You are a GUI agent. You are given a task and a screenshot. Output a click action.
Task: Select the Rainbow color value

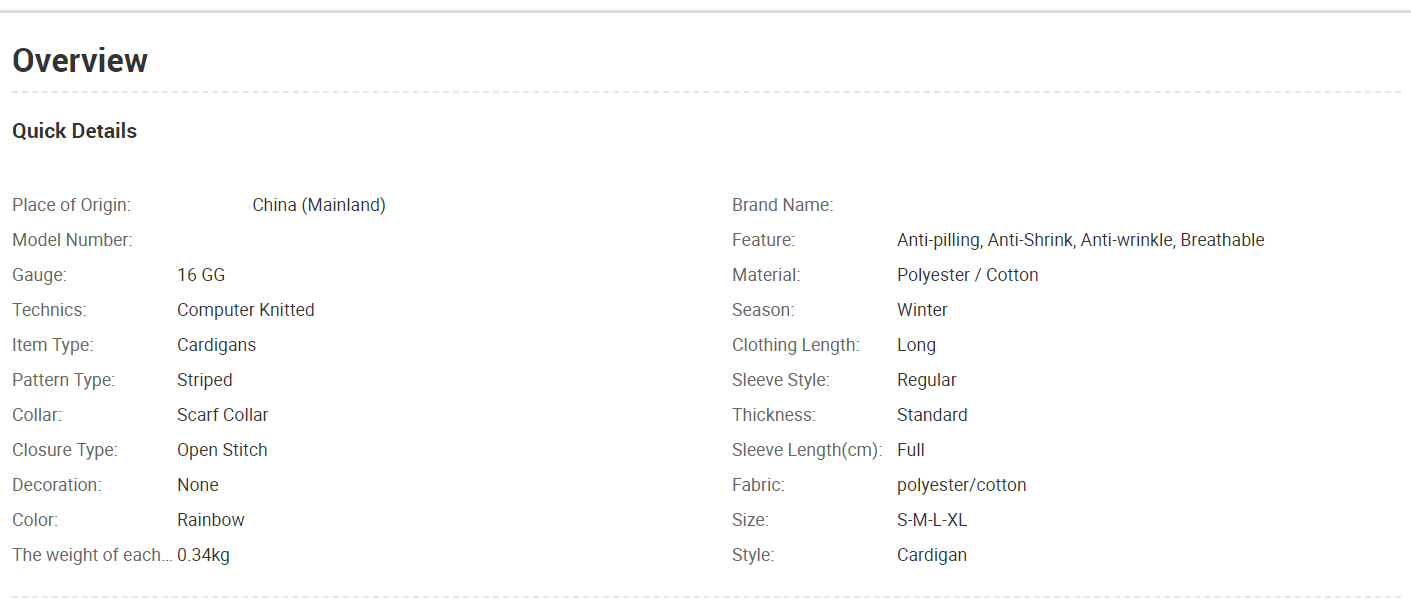click(x=211, y=520)
